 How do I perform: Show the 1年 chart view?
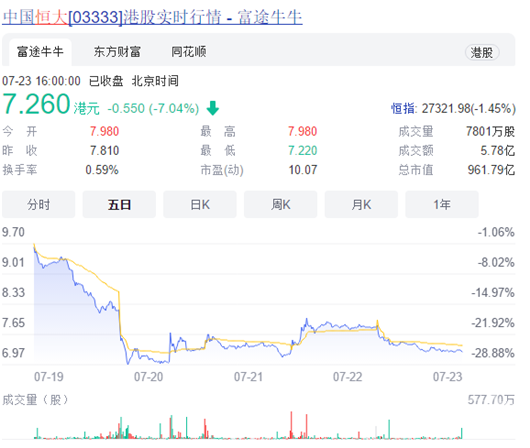(442, 205)
